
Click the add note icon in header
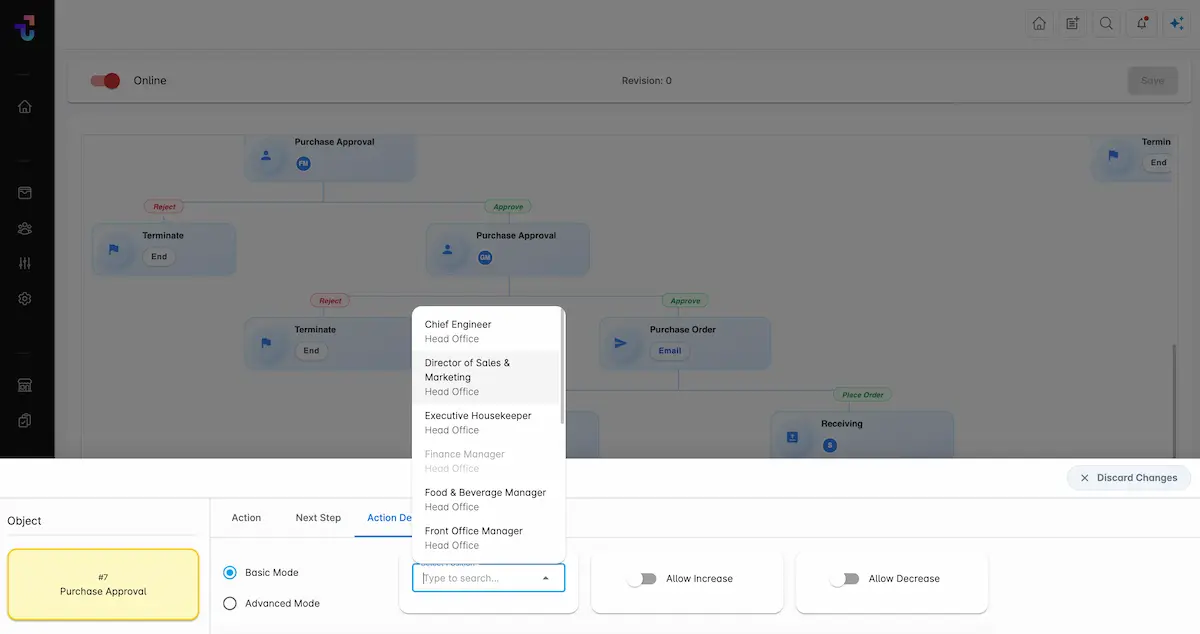click(x=1072, y=24)
